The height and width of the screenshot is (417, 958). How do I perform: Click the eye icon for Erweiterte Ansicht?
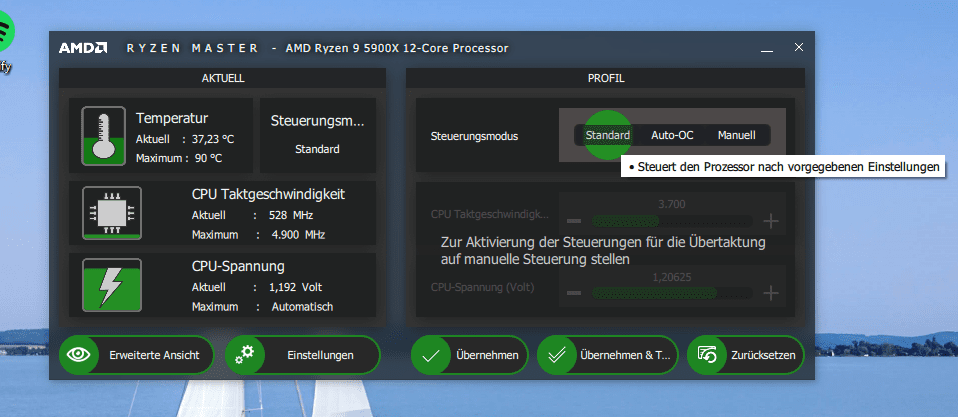(79, 355)
